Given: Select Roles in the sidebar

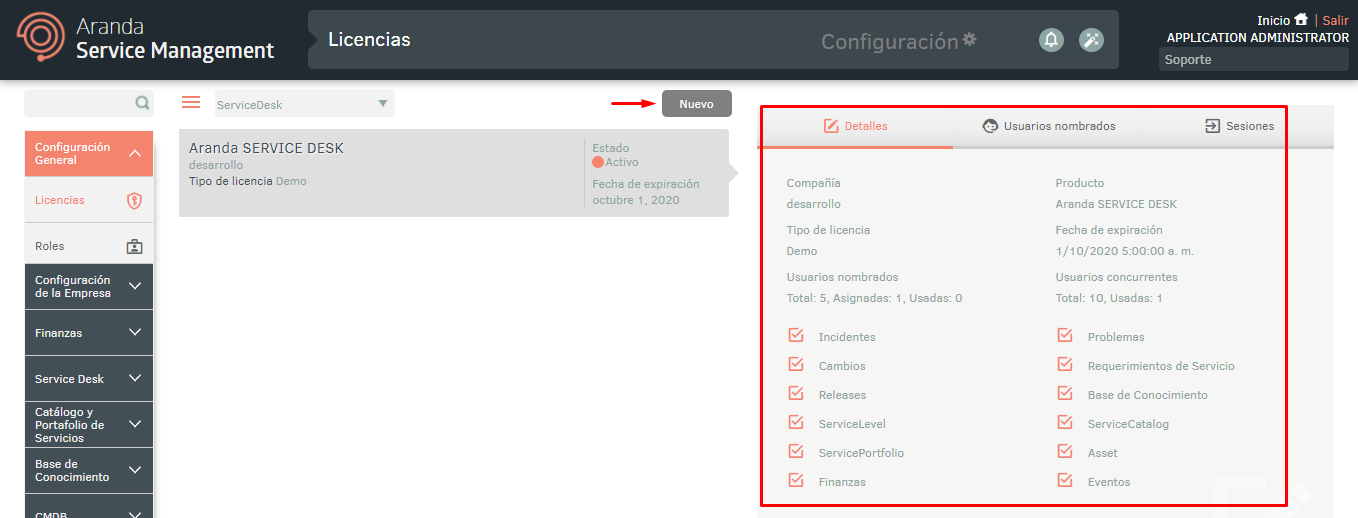Looking at the screenshot, I should (x=89, y=246).
